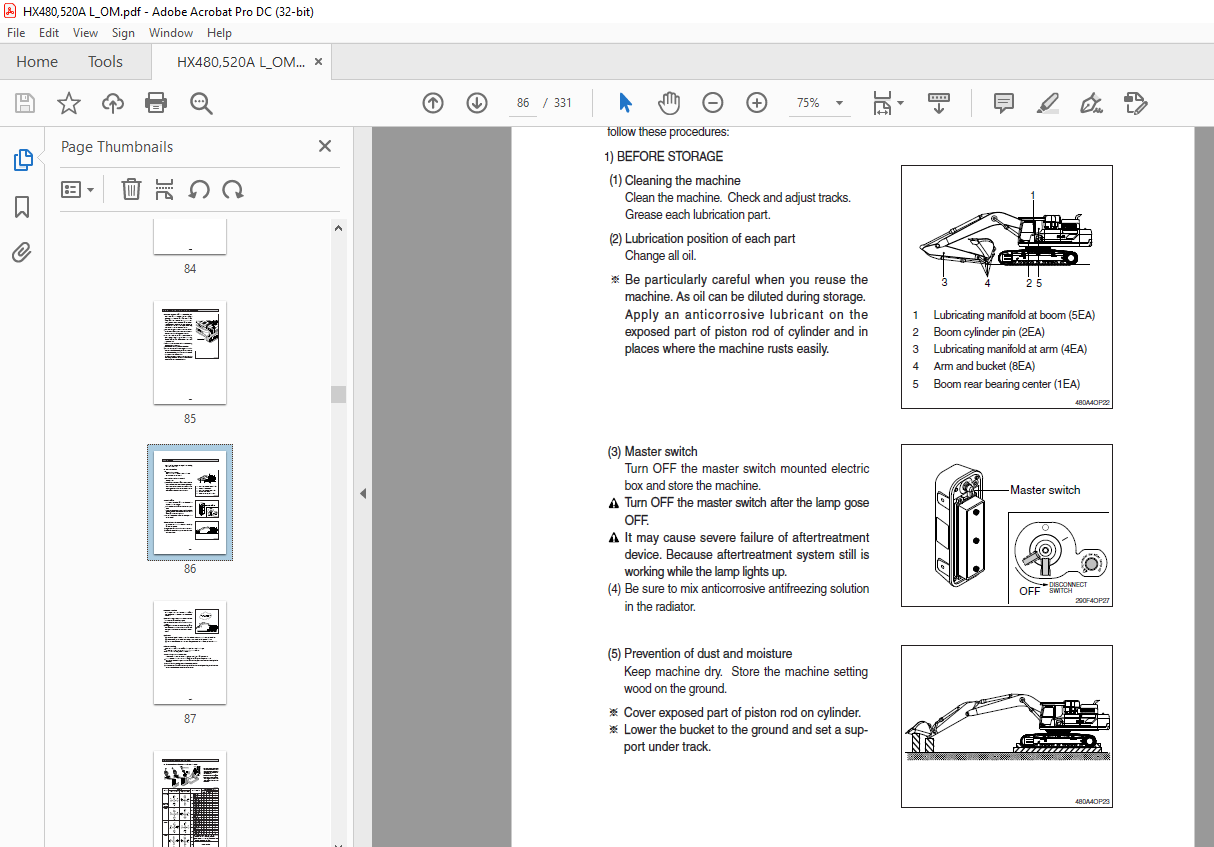This screenshot has width=1214, height=847.
Task: Select the highlight text tool
Action: (x=1048, y=103)
